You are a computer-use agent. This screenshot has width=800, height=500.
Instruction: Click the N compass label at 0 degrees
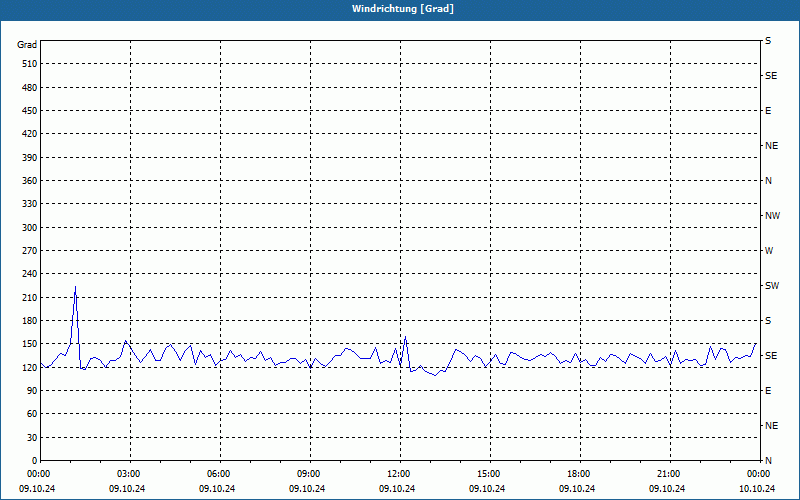768,461
